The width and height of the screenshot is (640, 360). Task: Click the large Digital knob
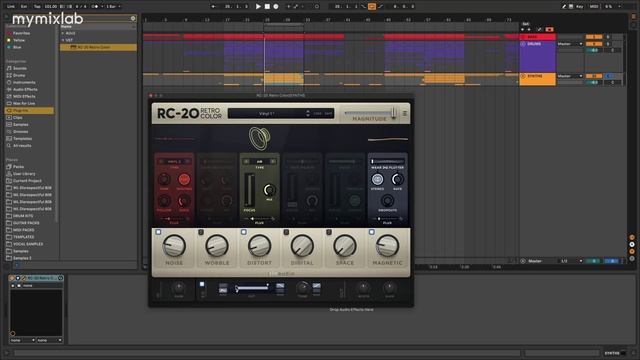pyautogui.click(x=302, y=246)
